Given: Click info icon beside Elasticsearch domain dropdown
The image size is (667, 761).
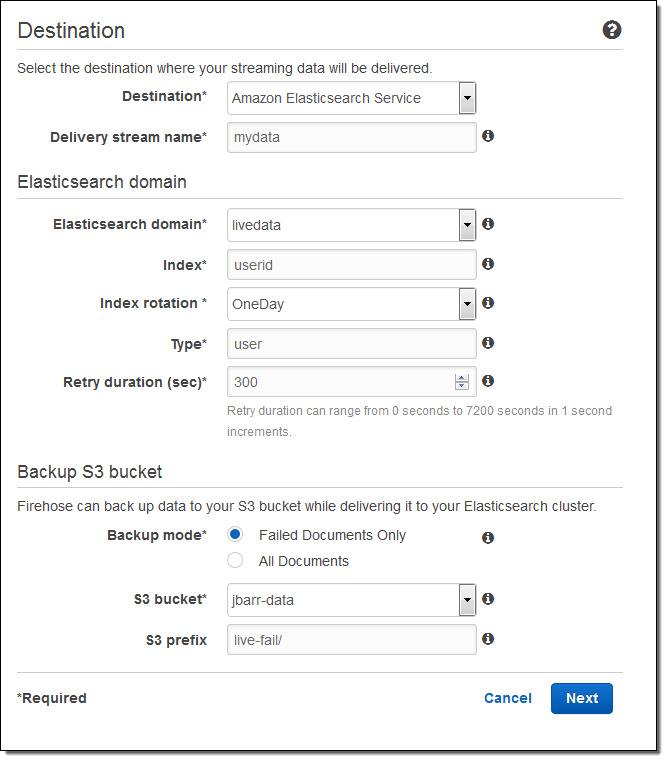Looking at the screenshot, I should tap(488, 224).
